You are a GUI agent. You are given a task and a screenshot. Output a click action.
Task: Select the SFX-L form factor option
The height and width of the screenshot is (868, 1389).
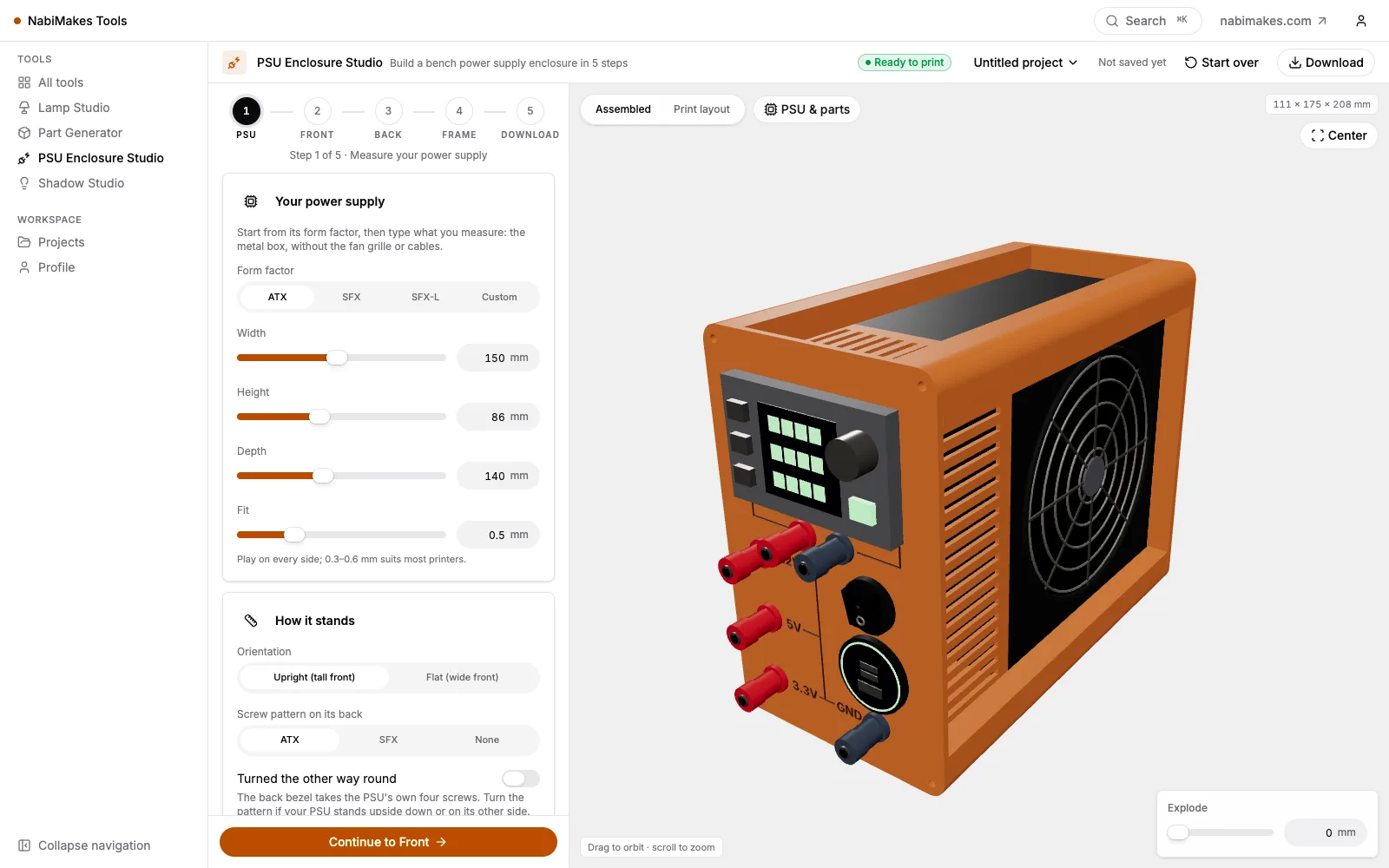point(425,297)
